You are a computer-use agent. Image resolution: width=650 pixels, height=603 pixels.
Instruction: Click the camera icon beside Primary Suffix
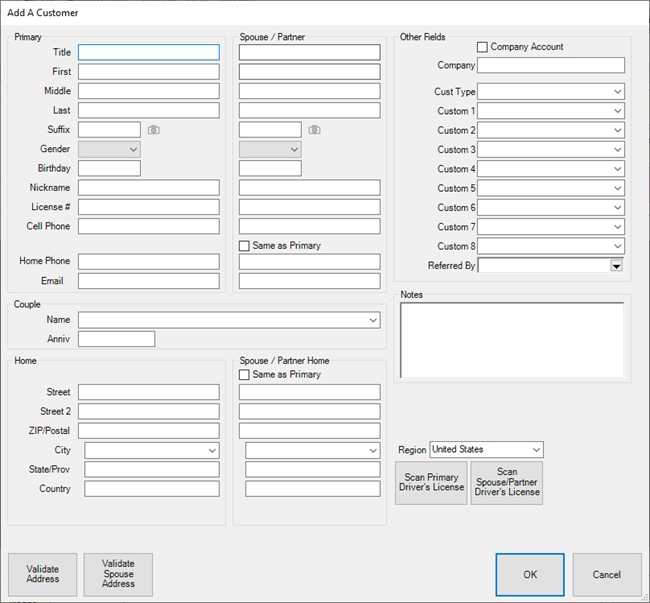click(x=153, y=130)
